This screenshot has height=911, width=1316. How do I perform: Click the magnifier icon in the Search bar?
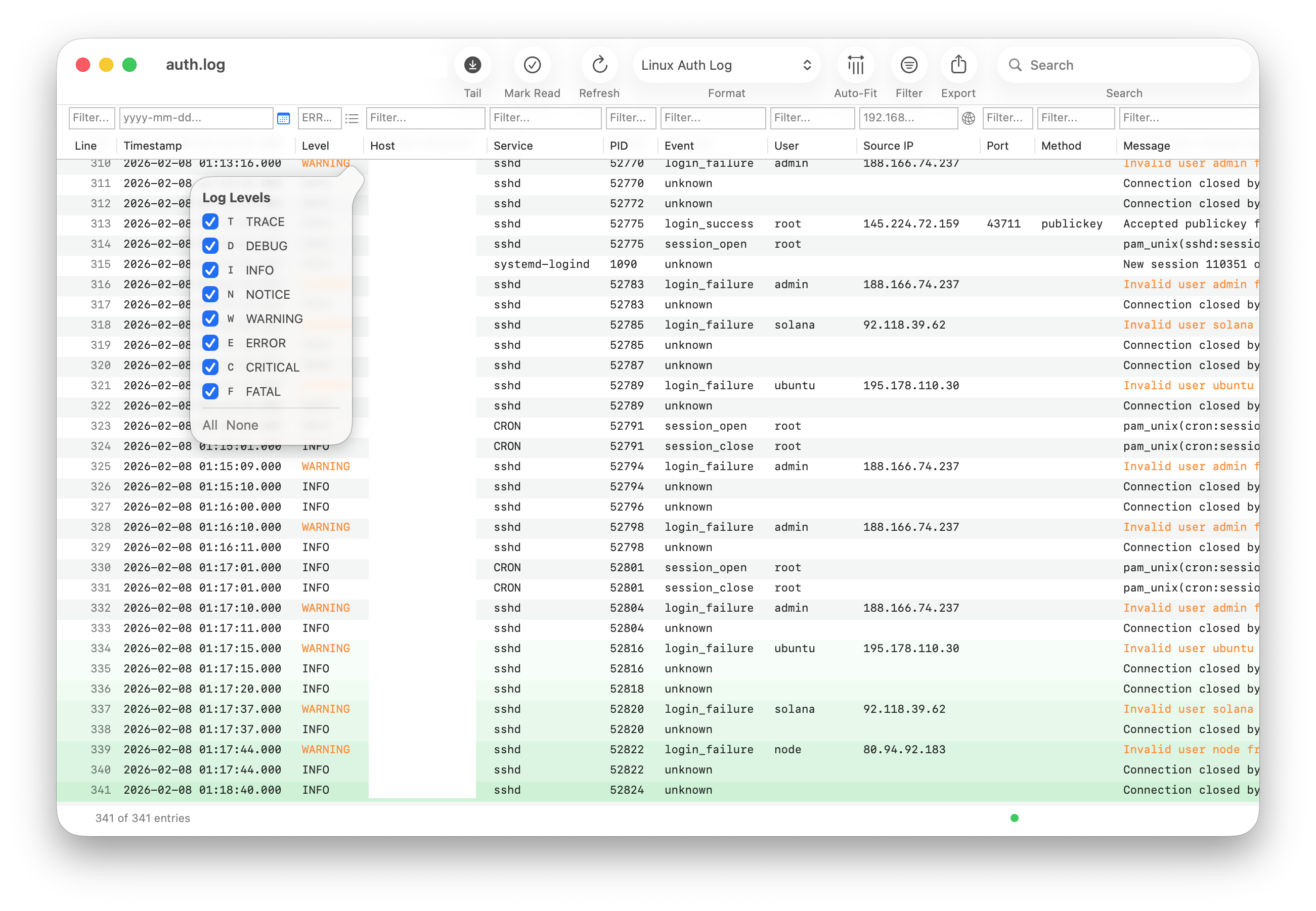(1015, 65)
